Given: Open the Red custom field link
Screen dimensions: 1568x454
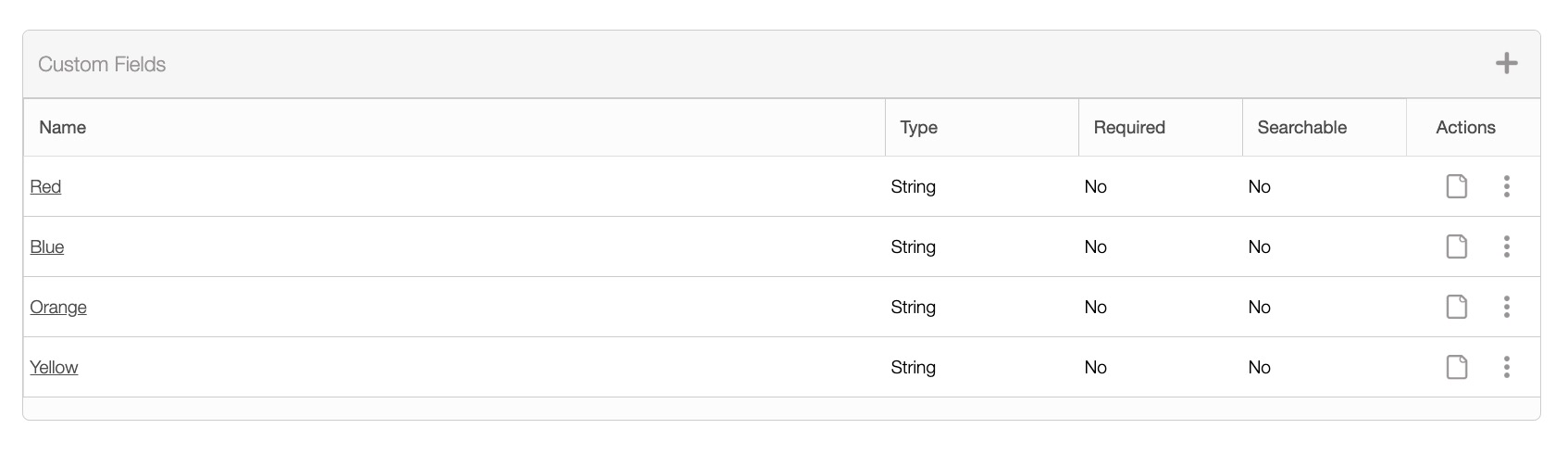Looking at the screenshot, I should point(45,187).
